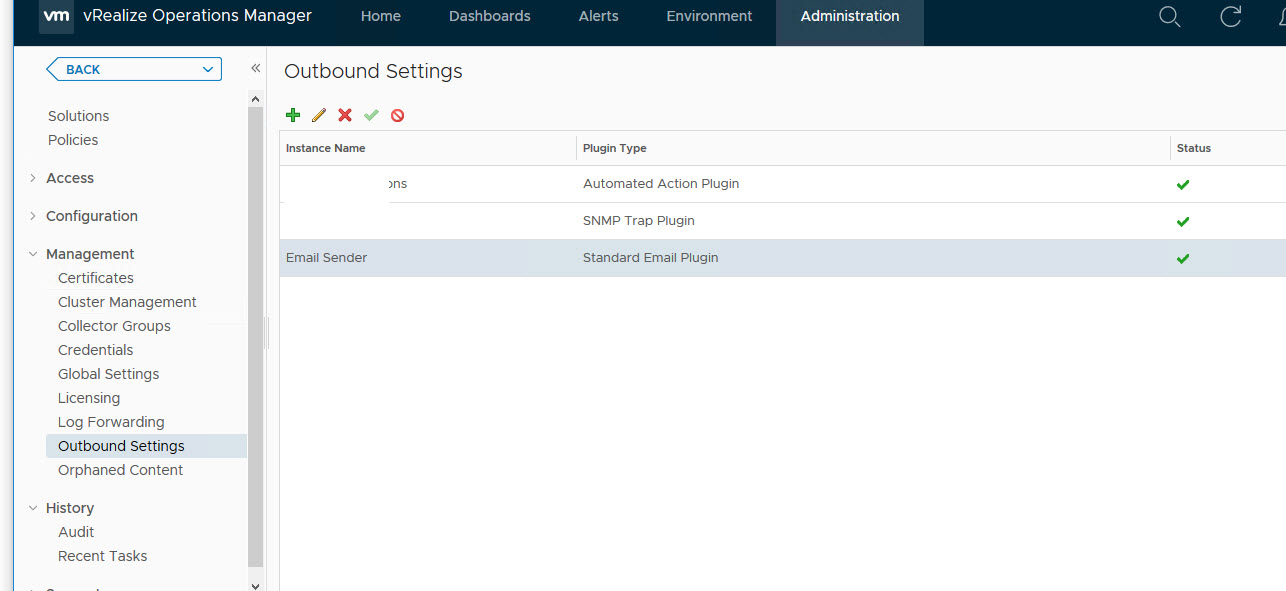Screen dimensions: 1286x591
Task: Collapse the History section
Action: (x=33, y=508)
